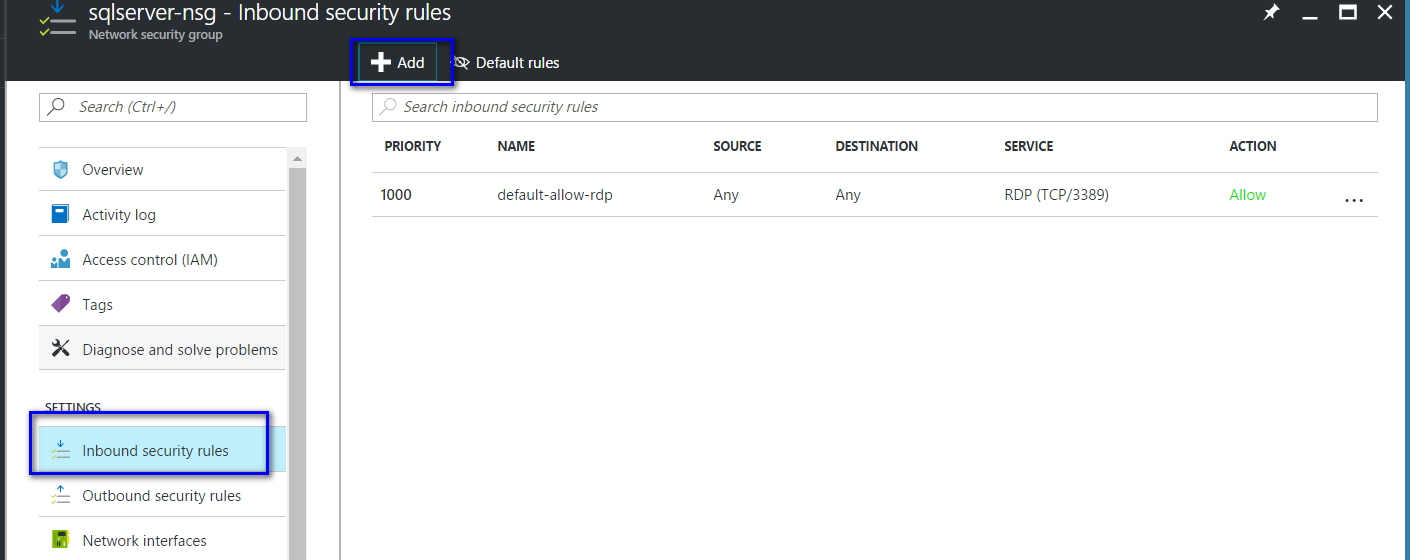
Task: Click the sidebar scrollbar up arrow
Action: pos(296,158)
